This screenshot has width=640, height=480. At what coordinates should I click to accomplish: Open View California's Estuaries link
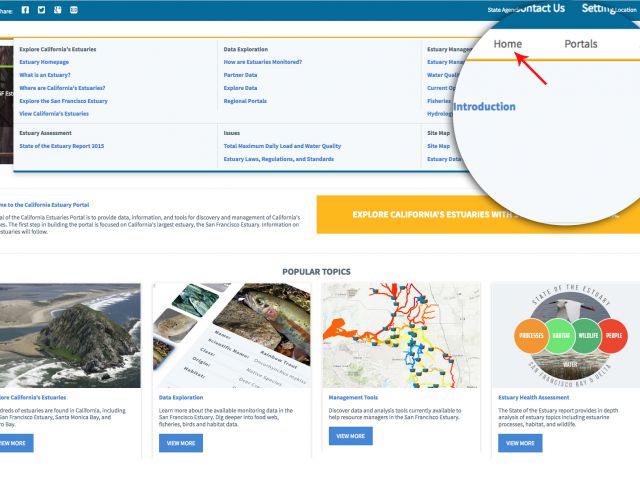tap(54, 114)
